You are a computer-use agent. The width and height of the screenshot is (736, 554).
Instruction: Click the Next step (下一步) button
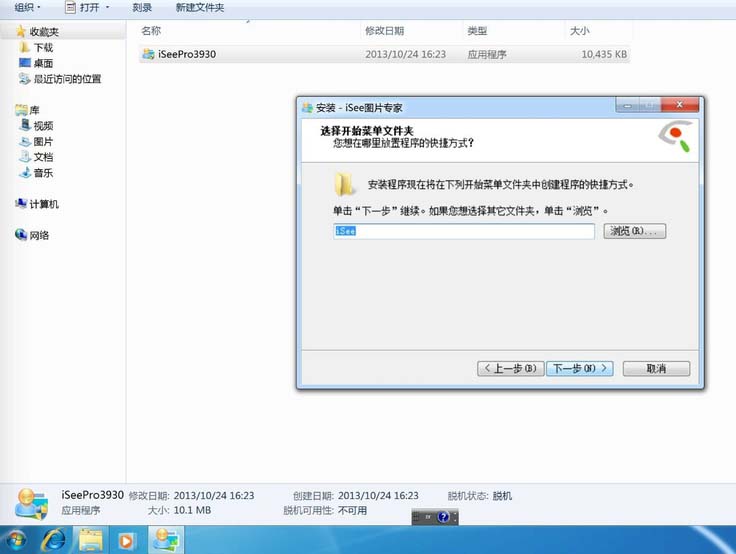click(x=580, y=369)
